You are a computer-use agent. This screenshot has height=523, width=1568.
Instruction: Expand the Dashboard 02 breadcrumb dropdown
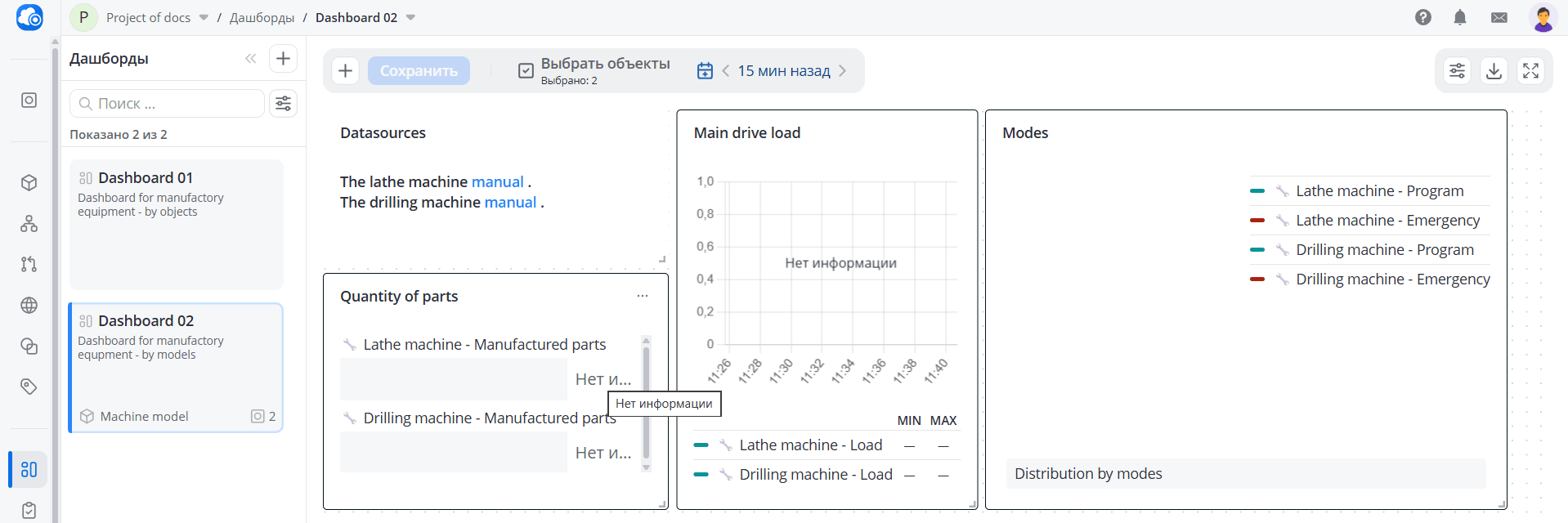click(x=410, y=18)
